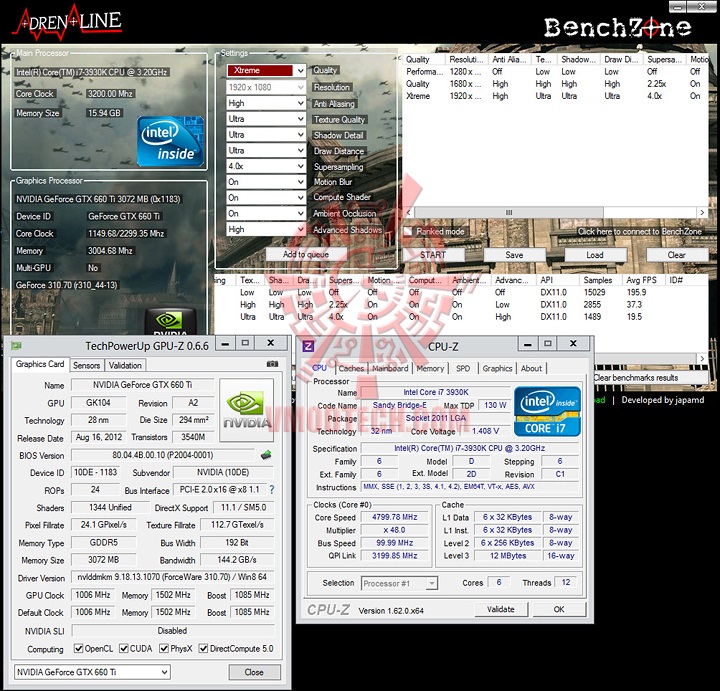
Task: Click the Add to queue button
Action: point(306,254)
